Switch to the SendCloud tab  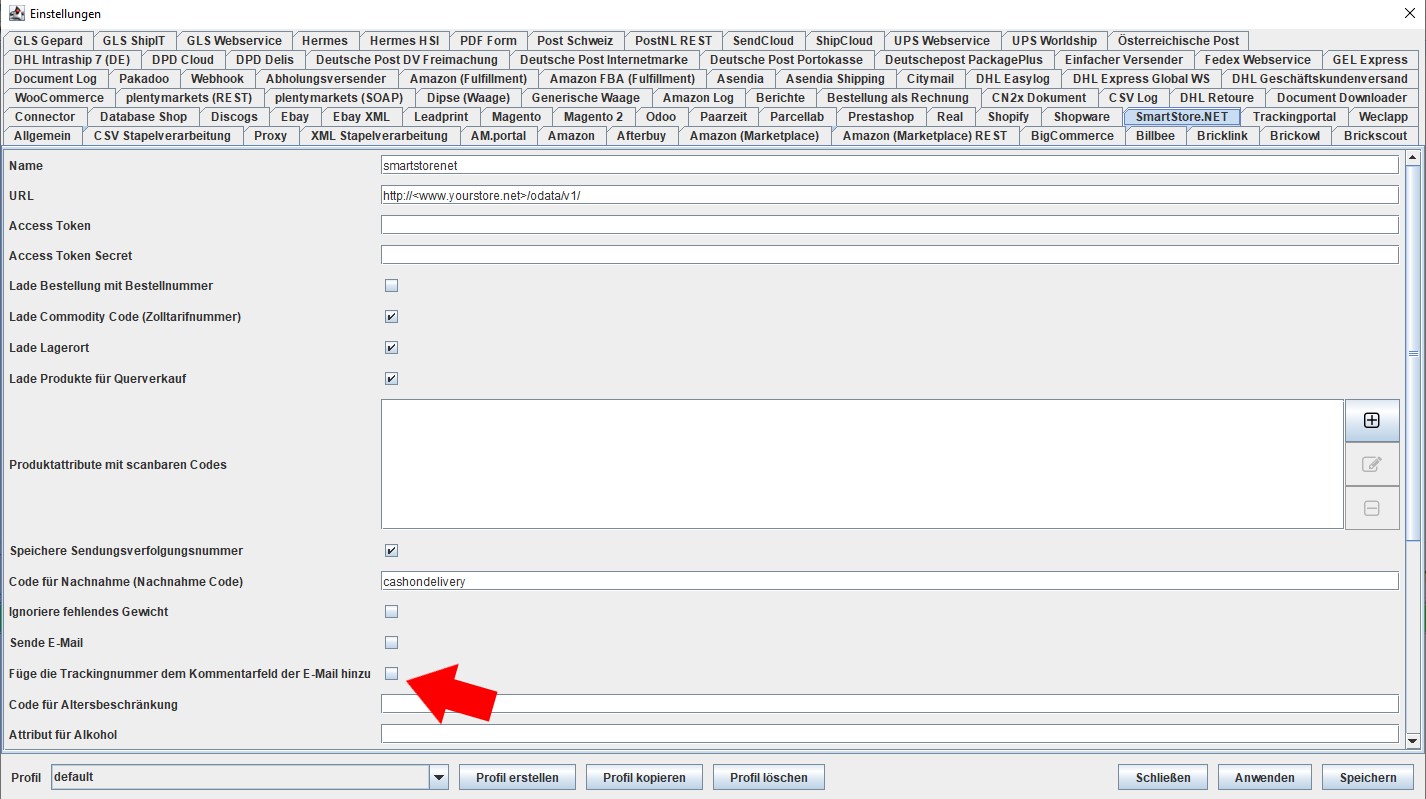763,41
